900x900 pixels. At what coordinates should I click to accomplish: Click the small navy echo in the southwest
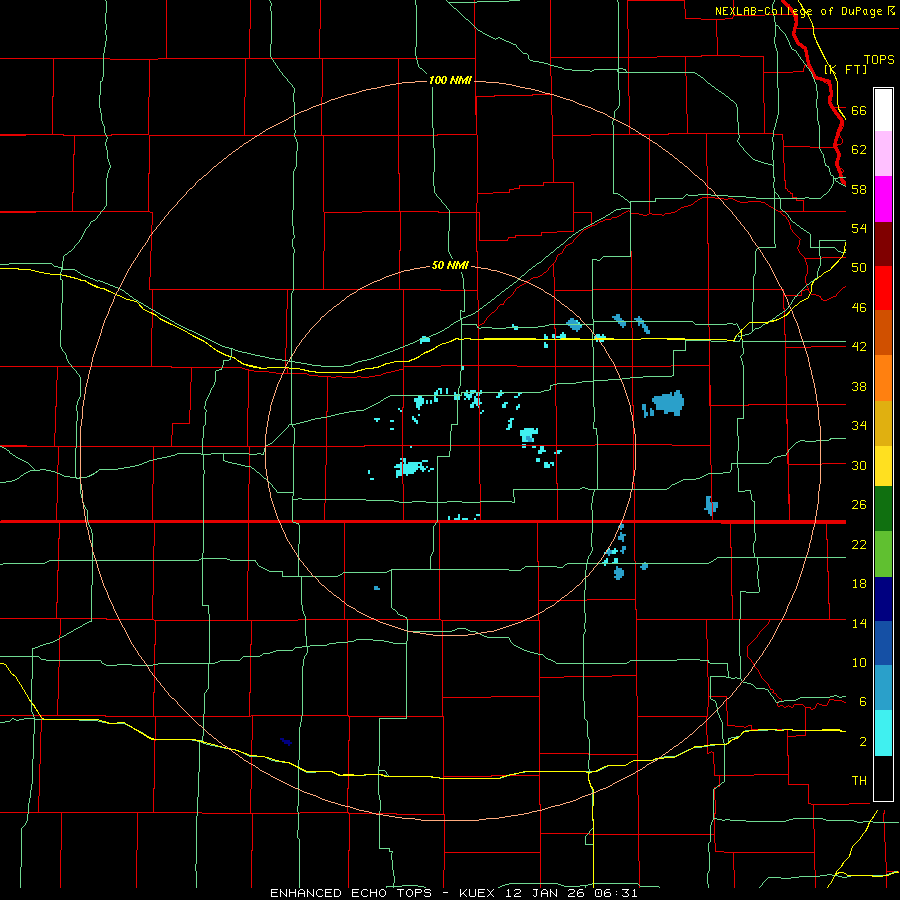coord(286,742)
